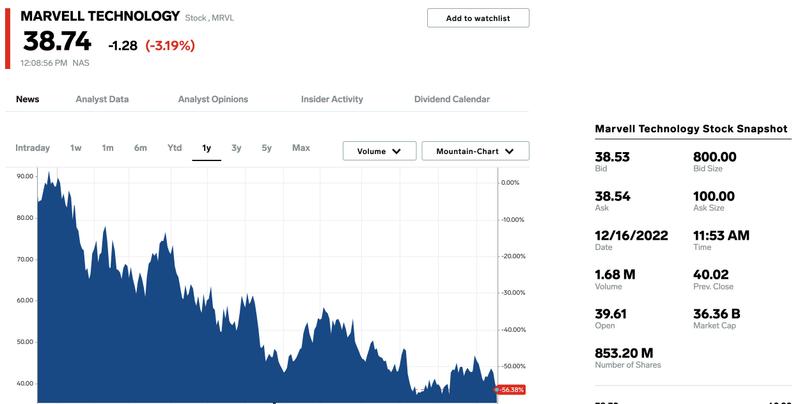Click the 12/16/2022 Date value
The image size is (800, 404).
(632, 235)
